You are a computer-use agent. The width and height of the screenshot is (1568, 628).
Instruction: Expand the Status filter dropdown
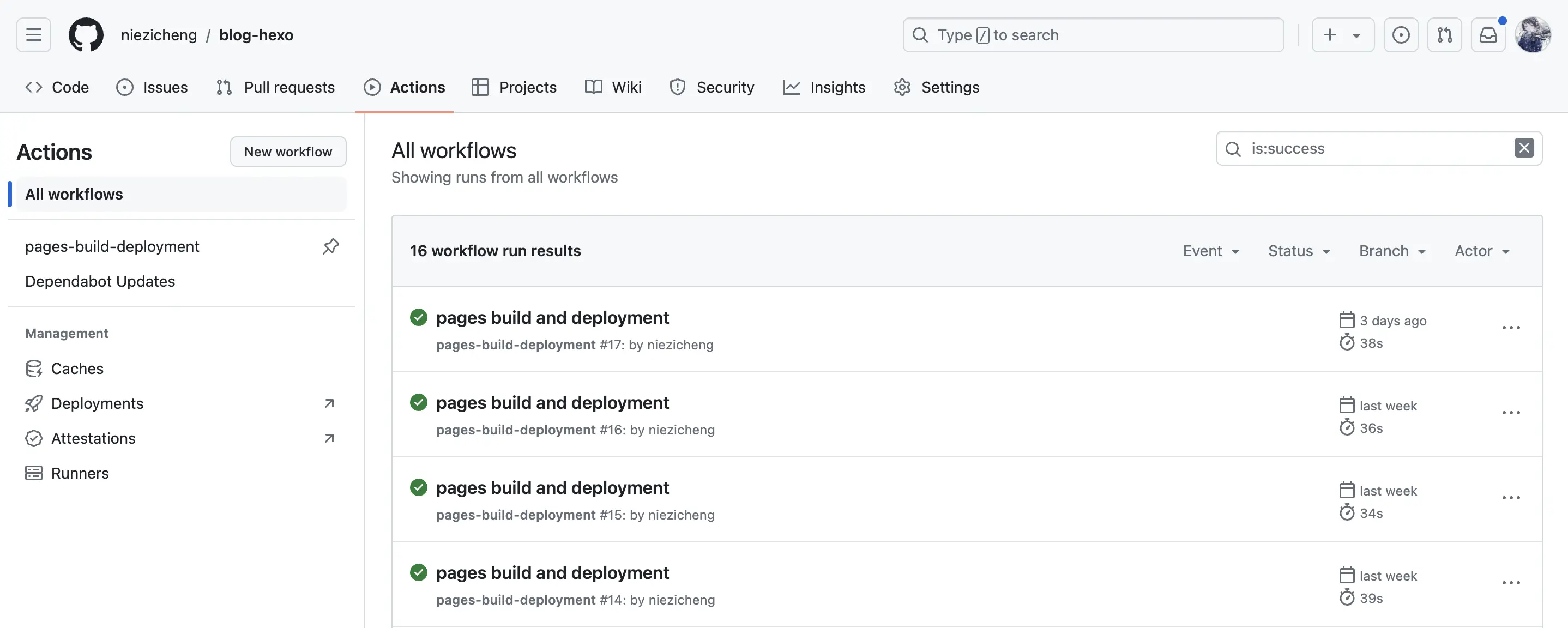(1299, 251)
